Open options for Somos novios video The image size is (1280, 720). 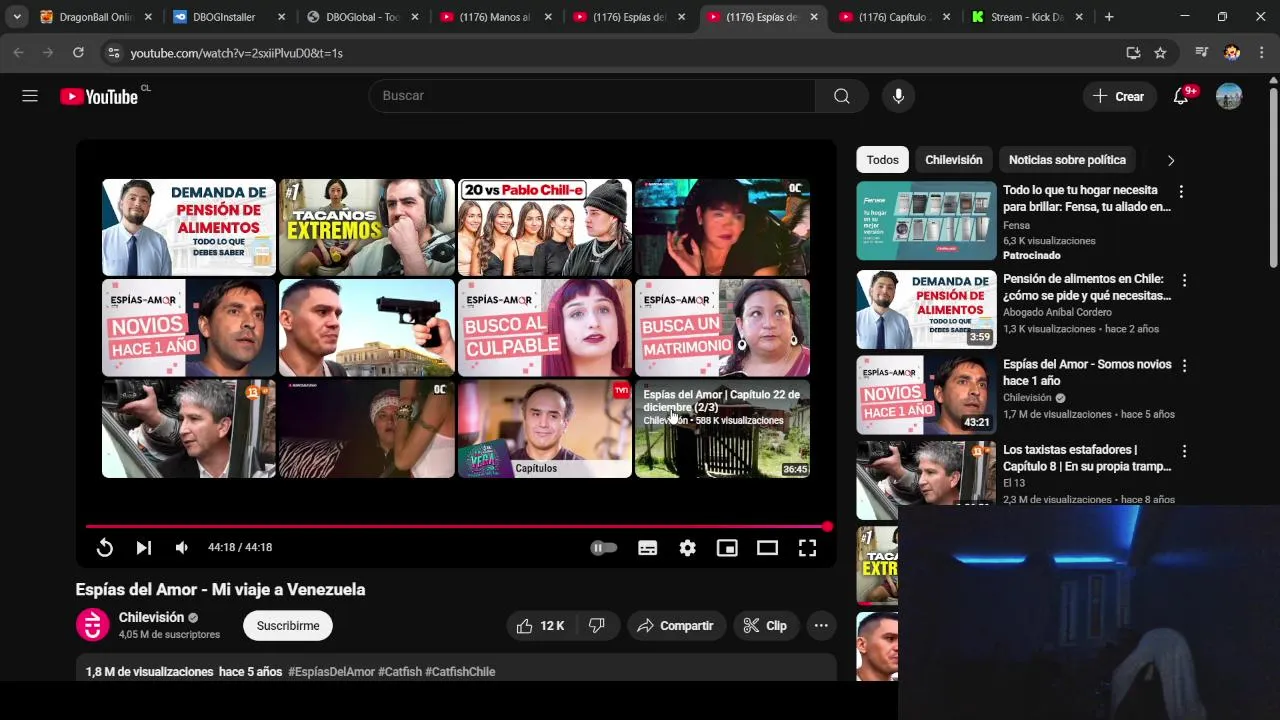point(1184,366)
